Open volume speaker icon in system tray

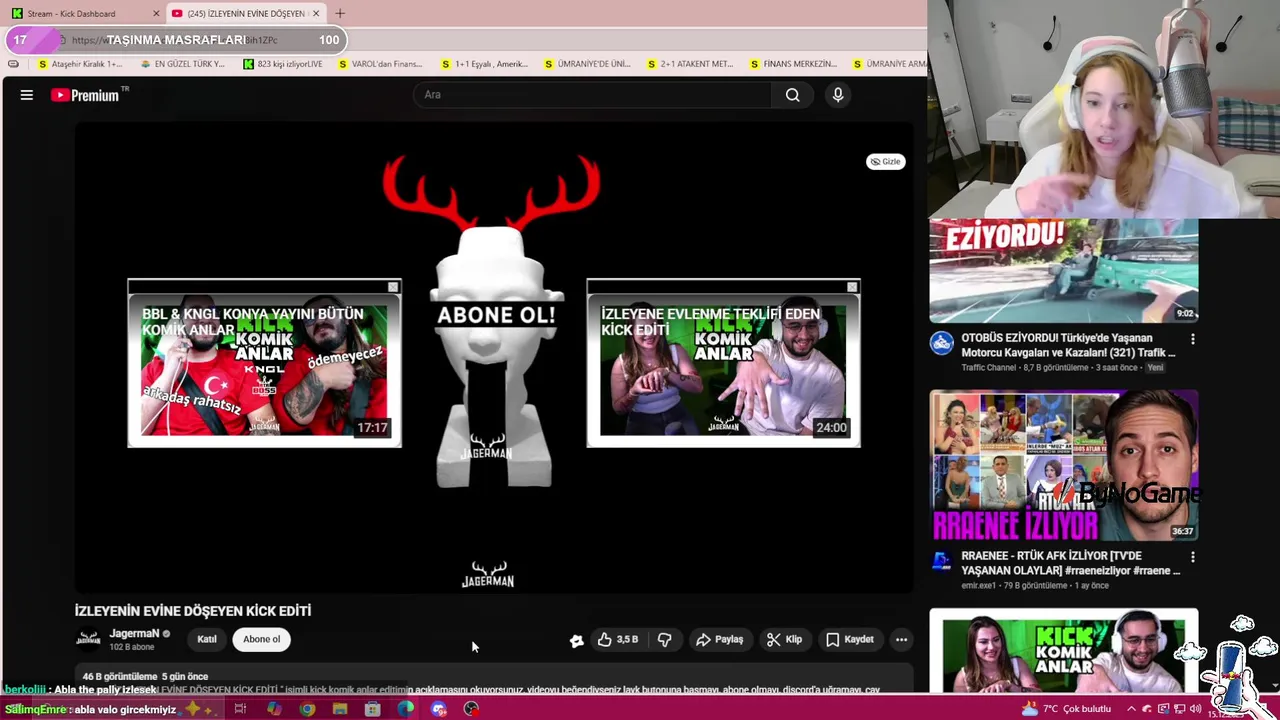(1195, 709)
